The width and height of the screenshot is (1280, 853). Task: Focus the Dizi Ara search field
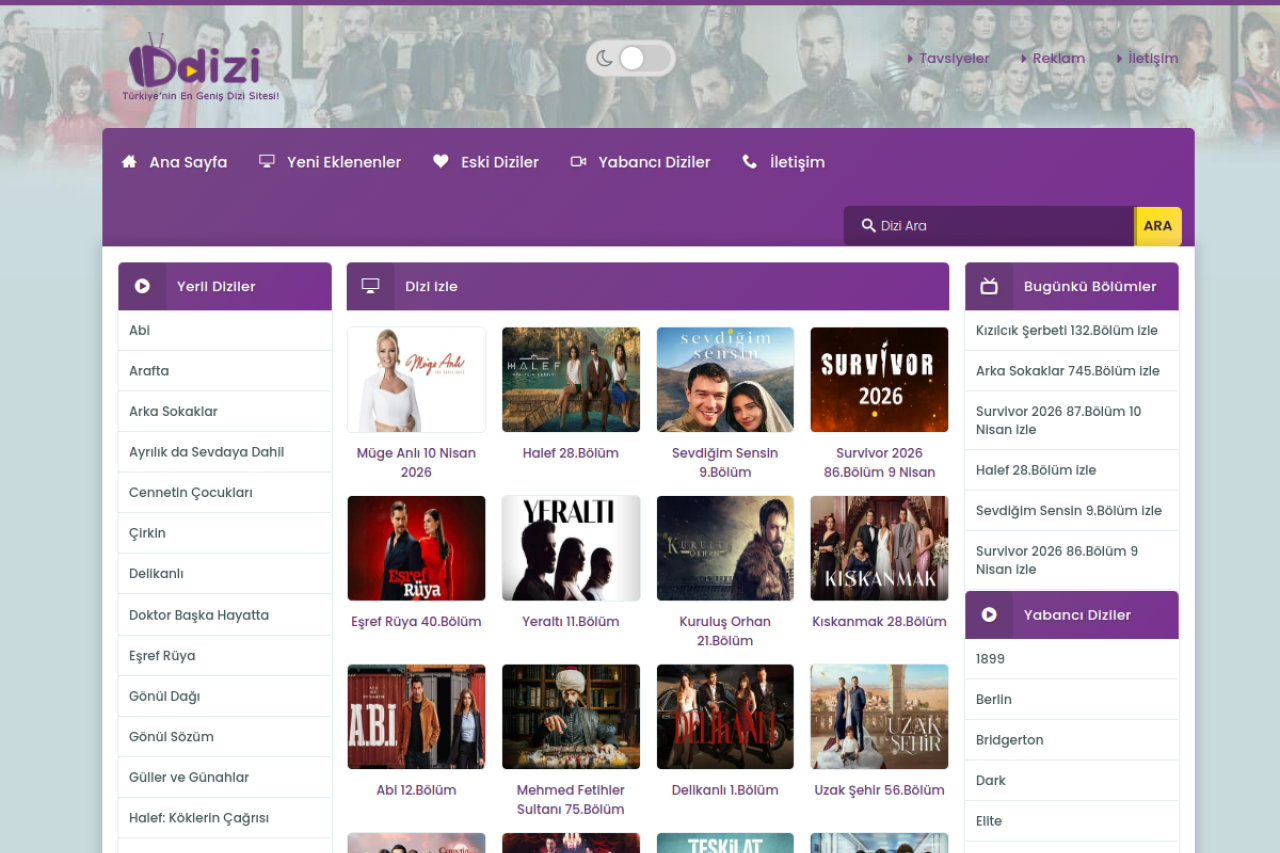coord(989,226)
